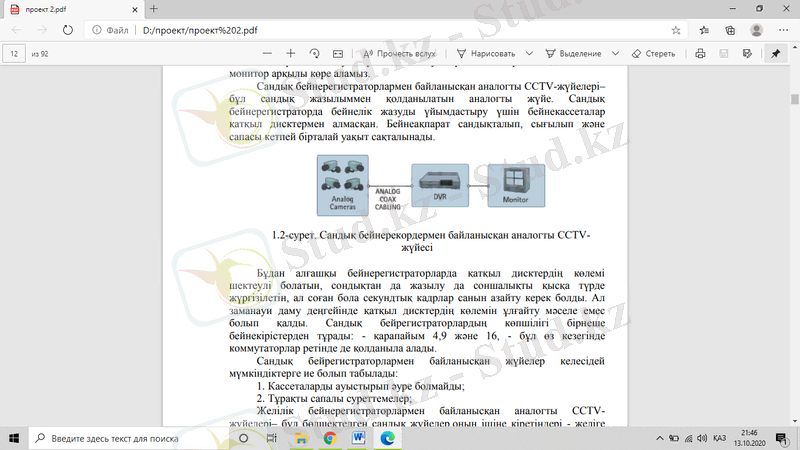Open Chrome from taskbar

pos(330,438)
